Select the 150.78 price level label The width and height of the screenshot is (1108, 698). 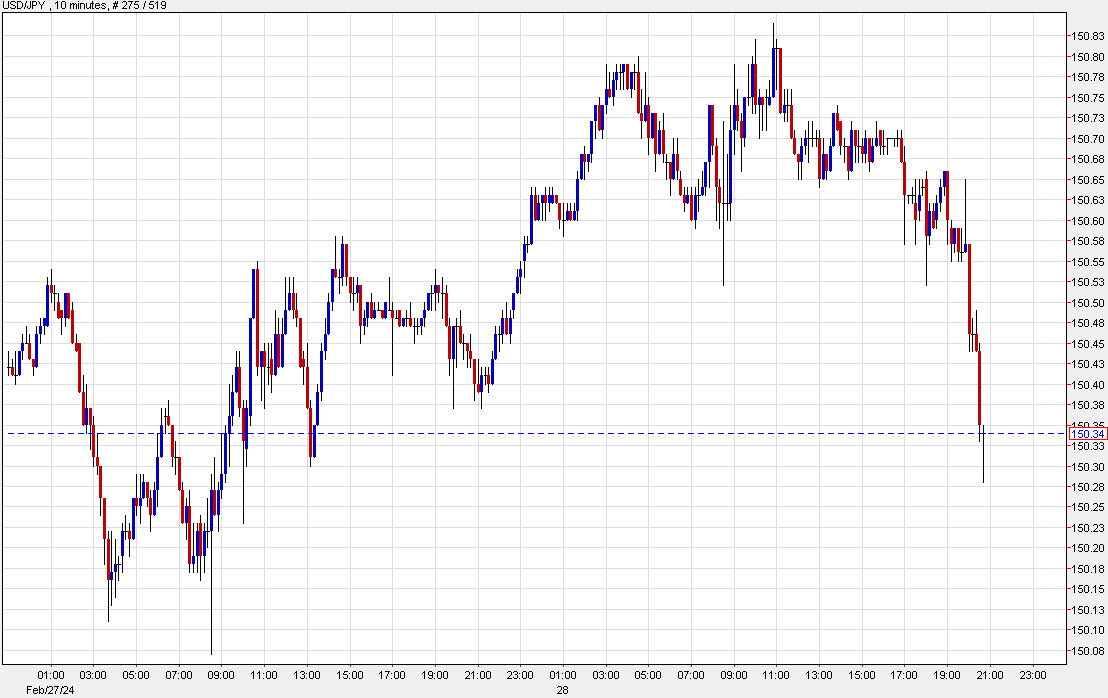tap(1088, 77)
